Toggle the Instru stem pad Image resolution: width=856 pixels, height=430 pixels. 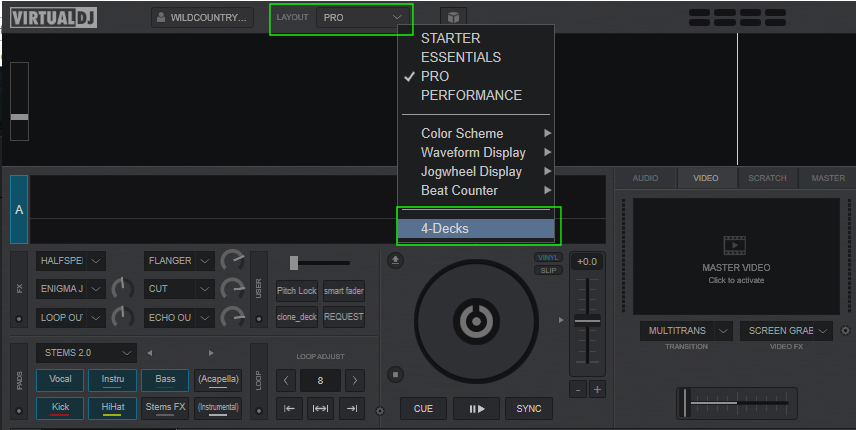tap(112, 380)
